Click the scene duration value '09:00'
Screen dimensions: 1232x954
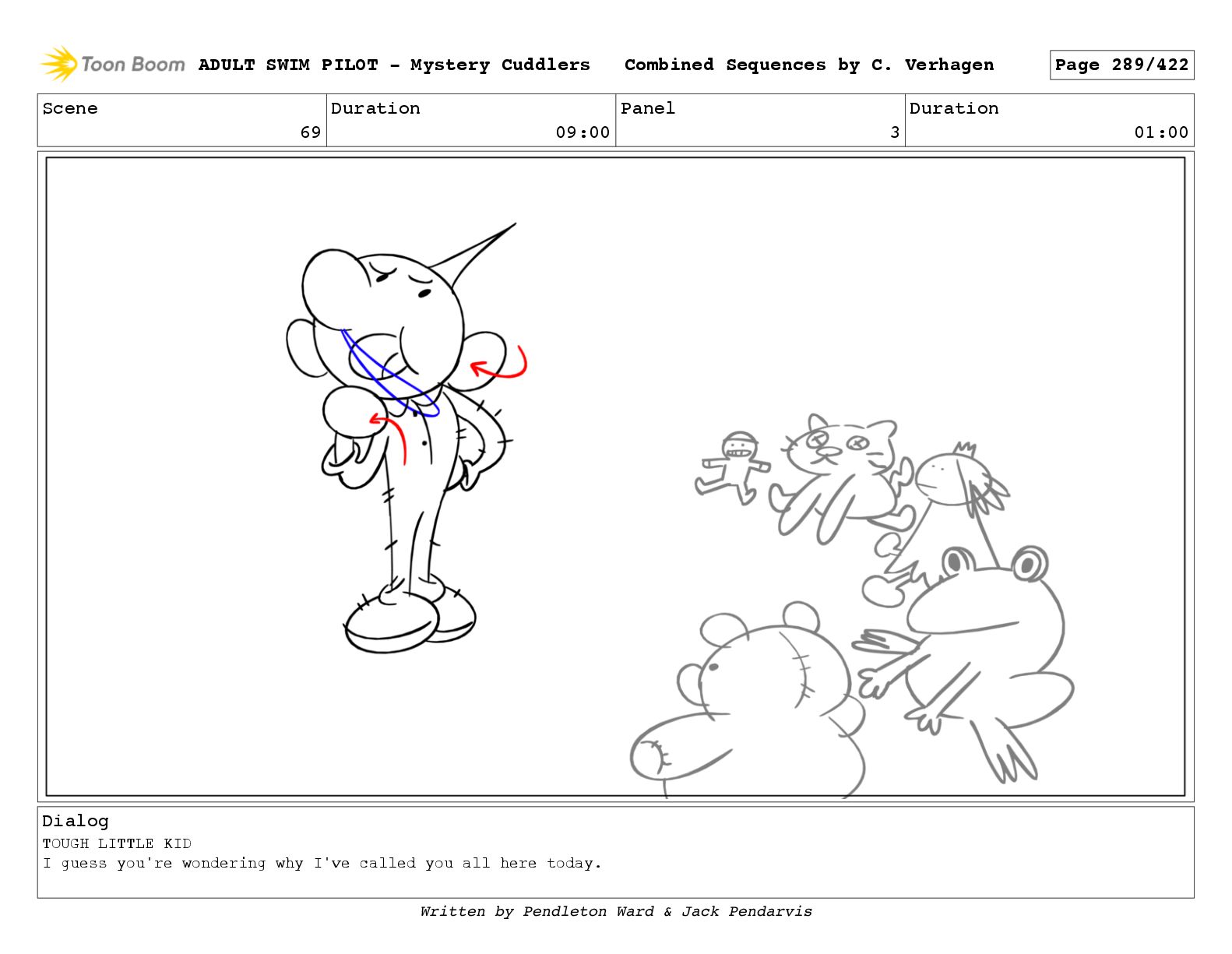pyautogui.click(x=583, y=132)
